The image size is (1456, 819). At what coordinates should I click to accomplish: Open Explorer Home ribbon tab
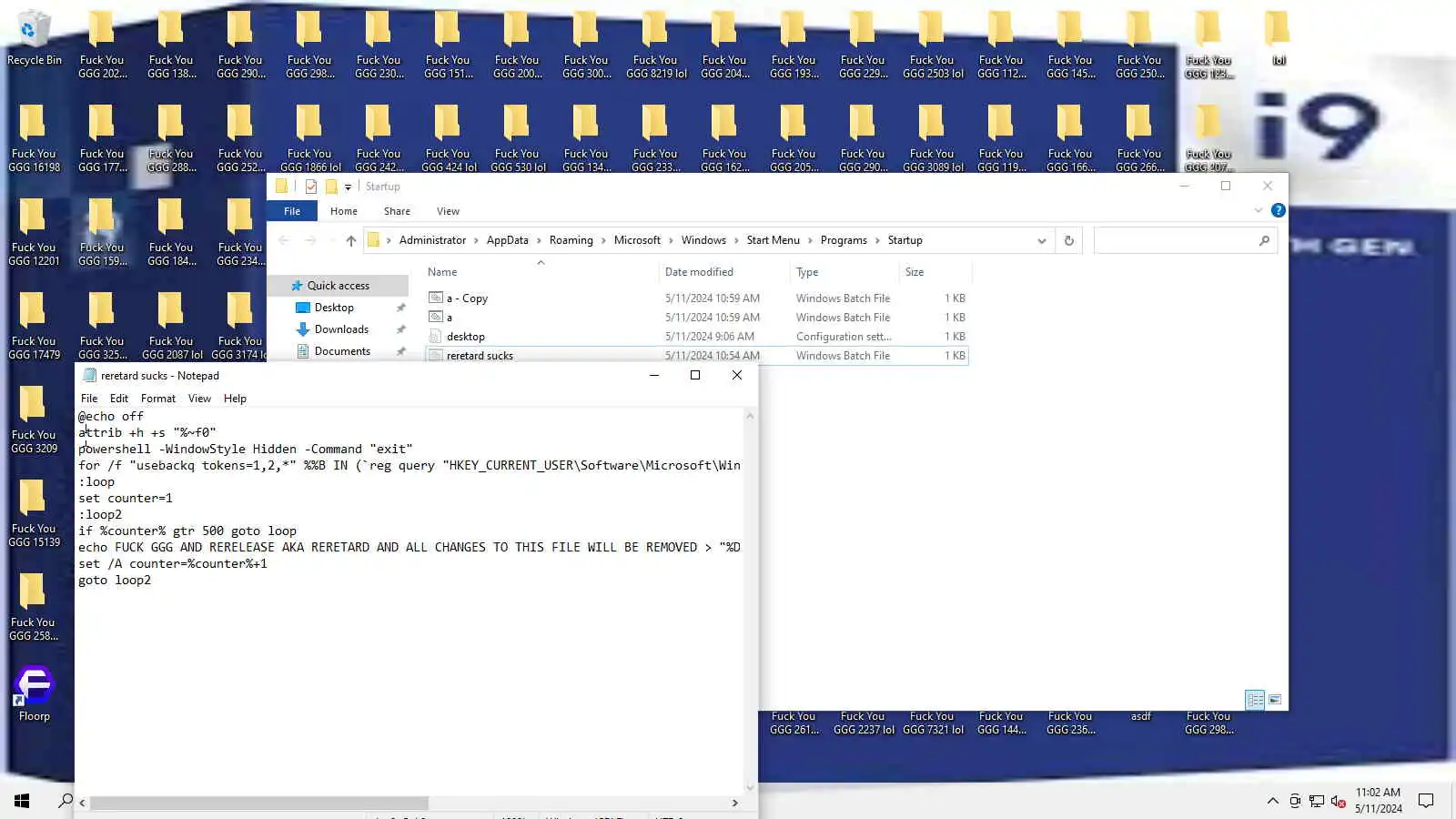(x=343, y=211)
